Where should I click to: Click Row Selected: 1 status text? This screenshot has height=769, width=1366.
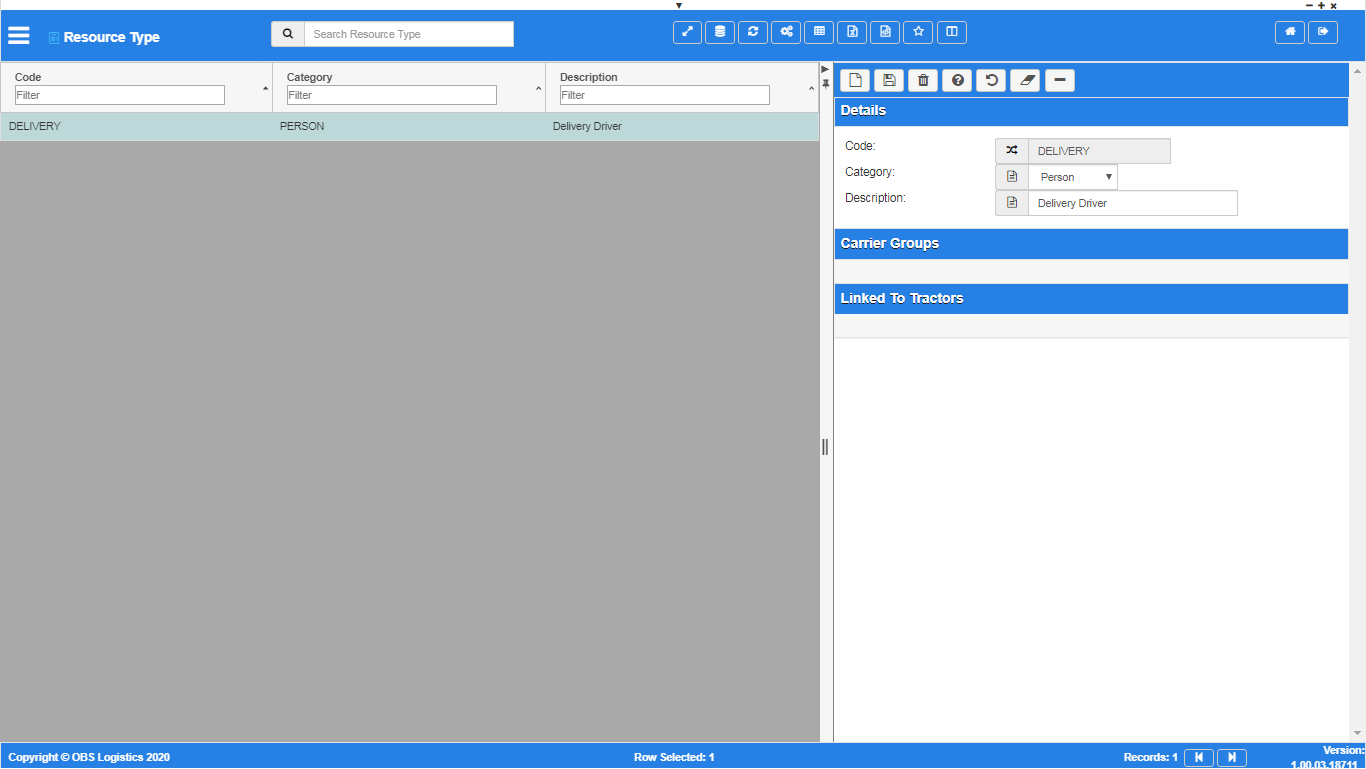click(674, 758)
